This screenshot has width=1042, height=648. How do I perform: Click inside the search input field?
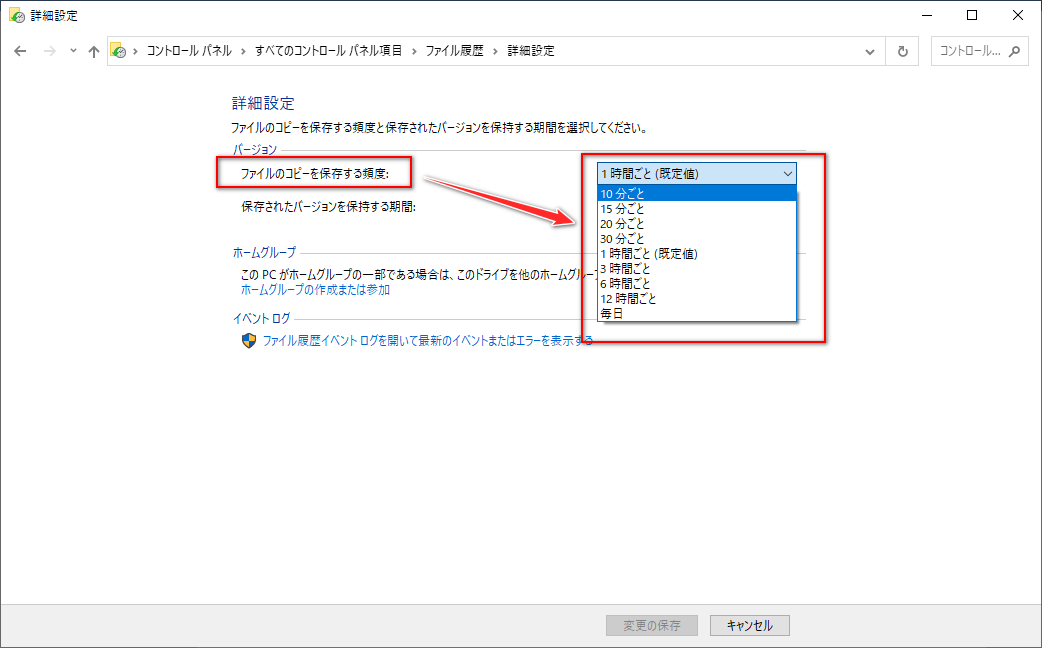pos(970,50)
